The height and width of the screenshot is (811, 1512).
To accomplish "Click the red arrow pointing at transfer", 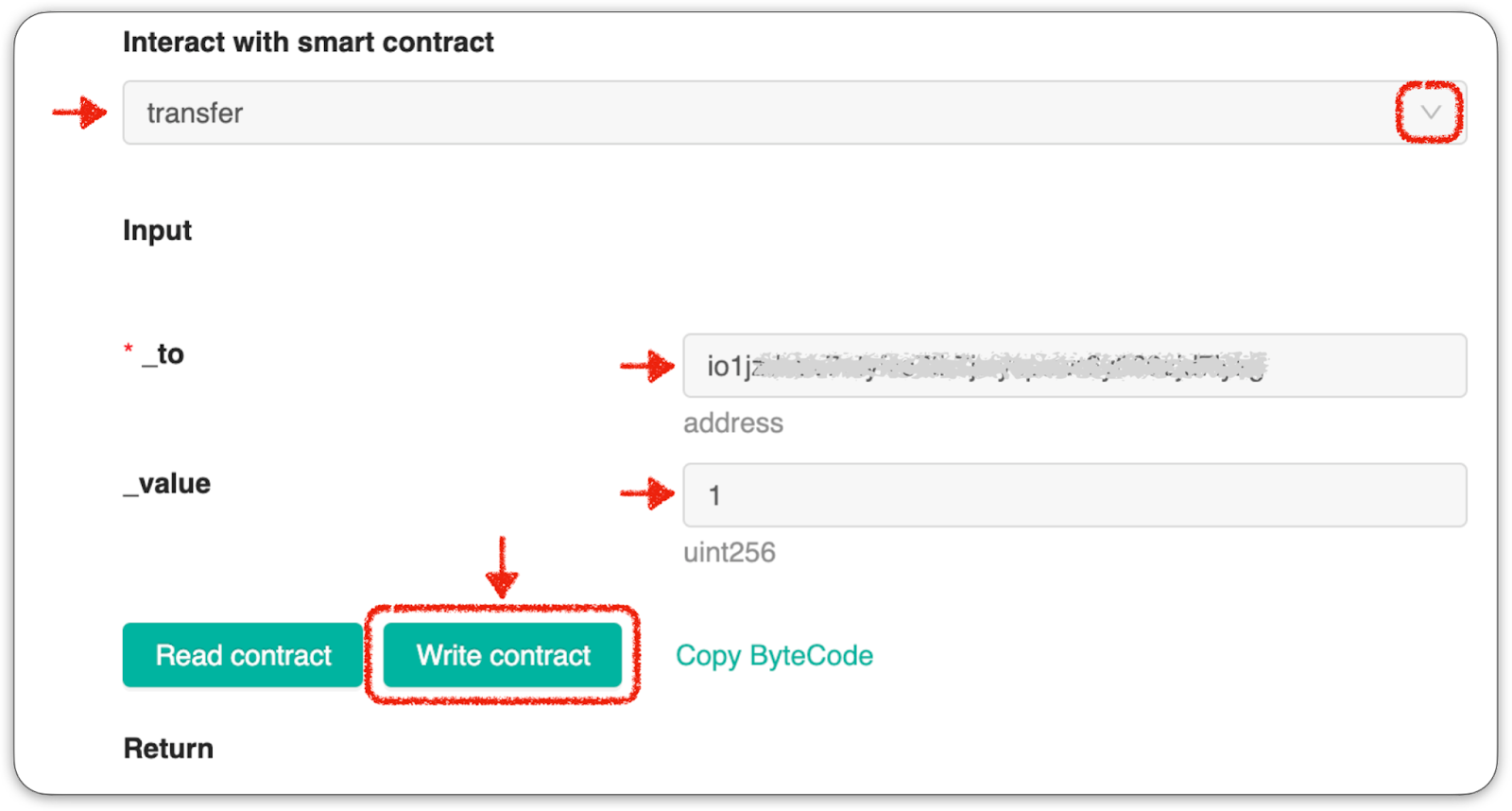I will (x=79, y=112).
